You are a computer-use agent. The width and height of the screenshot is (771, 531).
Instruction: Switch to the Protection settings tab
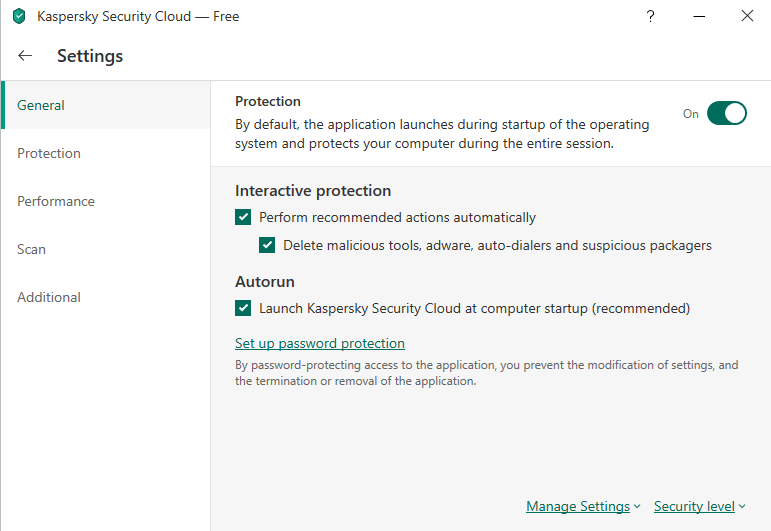[49, 153]
